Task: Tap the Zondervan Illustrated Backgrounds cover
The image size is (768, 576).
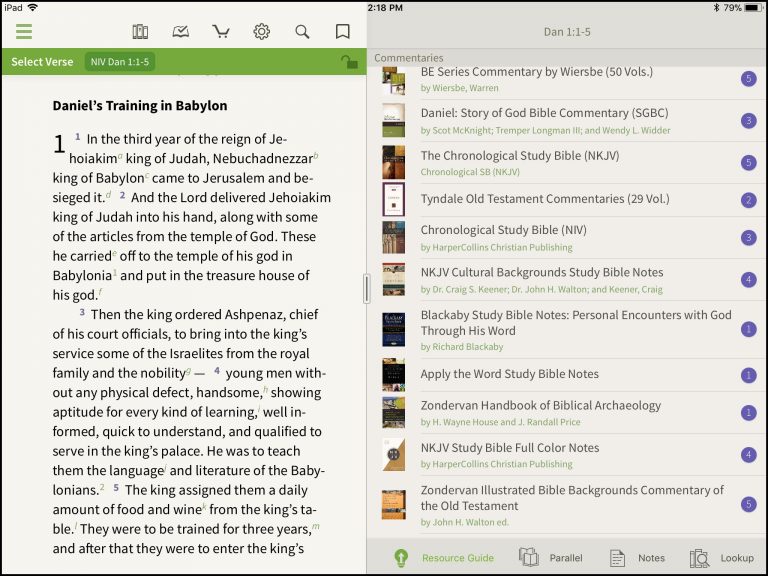Action: point(393,504)
